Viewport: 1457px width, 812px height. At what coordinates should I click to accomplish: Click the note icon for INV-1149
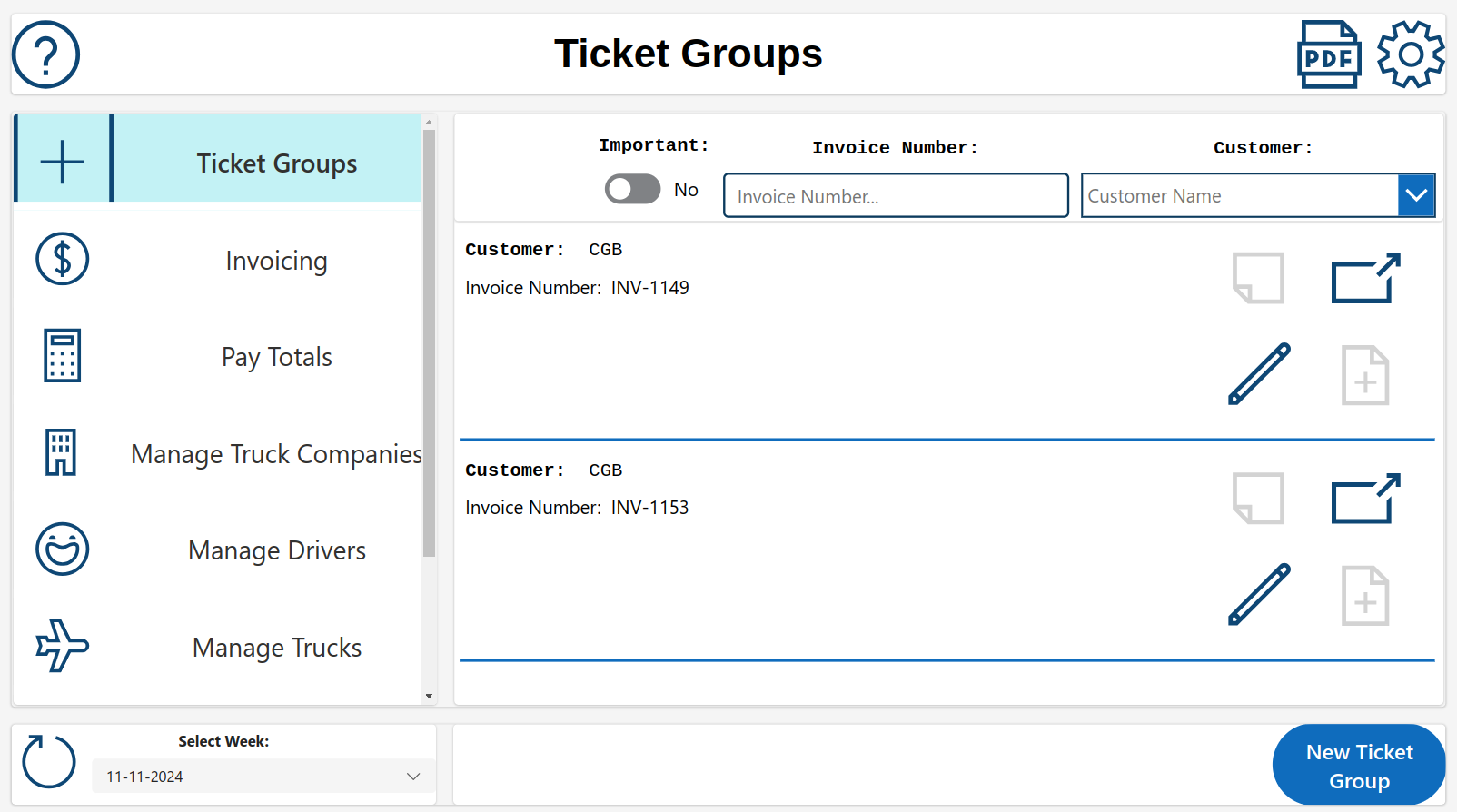point(1258,278)
